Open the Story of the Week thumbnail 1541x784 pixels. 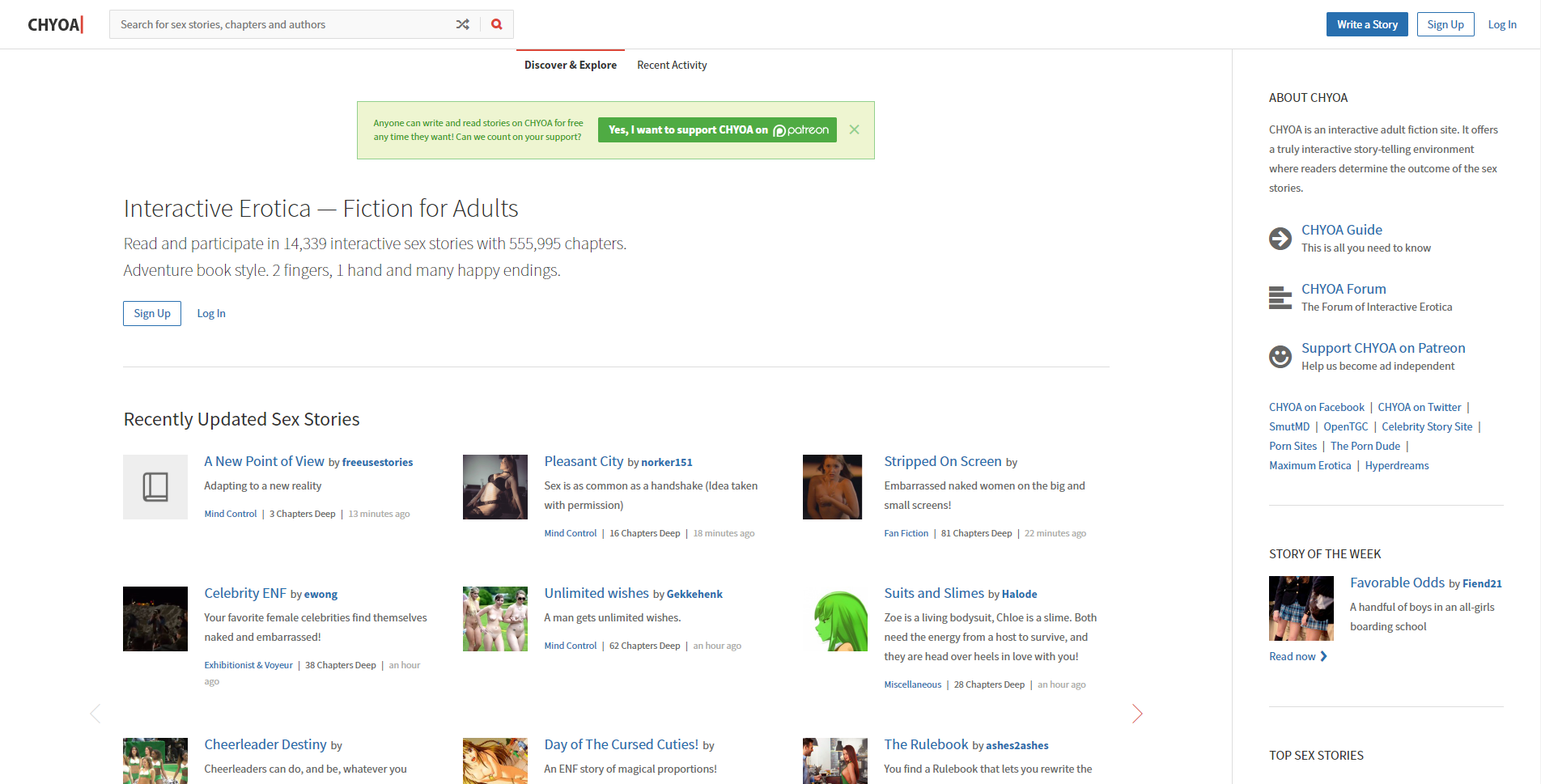(1301, 608)
